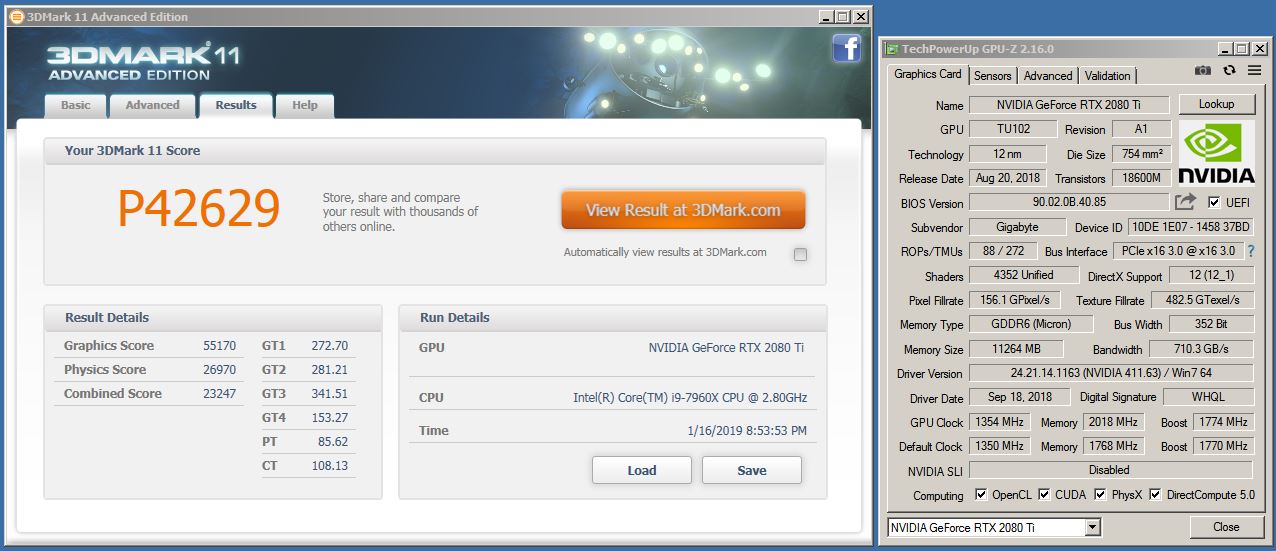Switch to the Advanced tab in 3DMark
1276x551 pixels.
(152, 105)
